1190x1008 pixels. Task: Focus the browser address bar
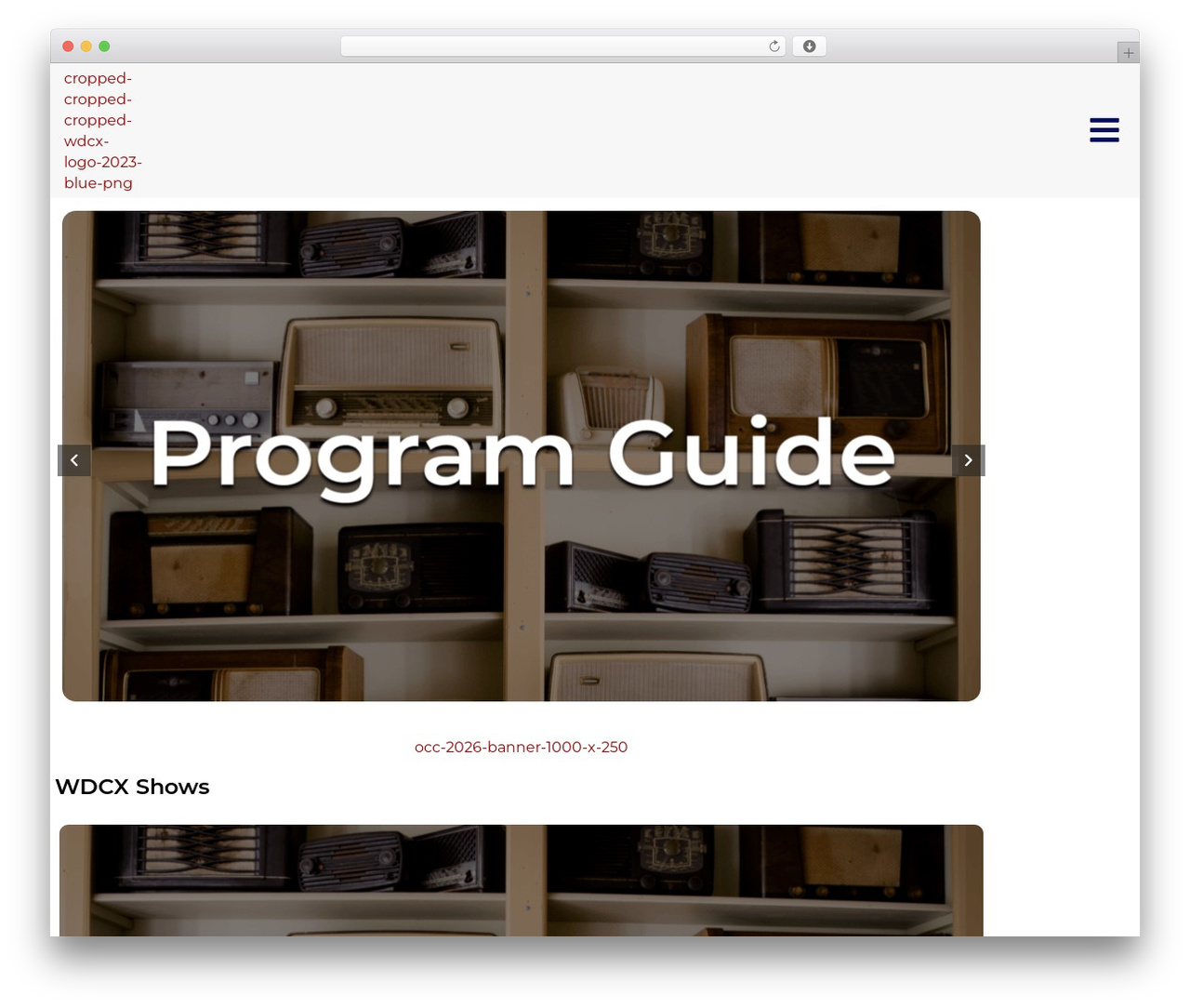pyautogui.click(x=562, y=46)
